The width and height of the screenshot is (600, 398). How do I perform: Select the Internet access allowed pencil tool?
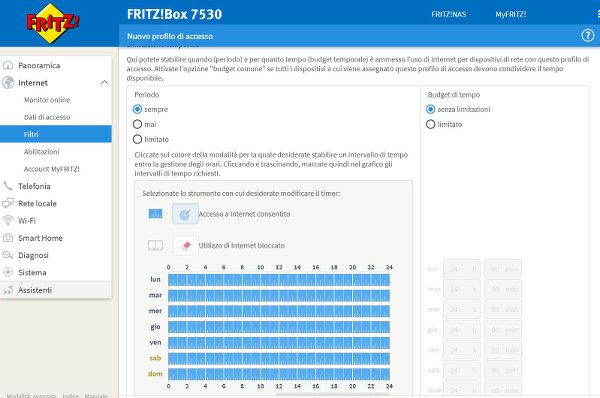(185, 214)
